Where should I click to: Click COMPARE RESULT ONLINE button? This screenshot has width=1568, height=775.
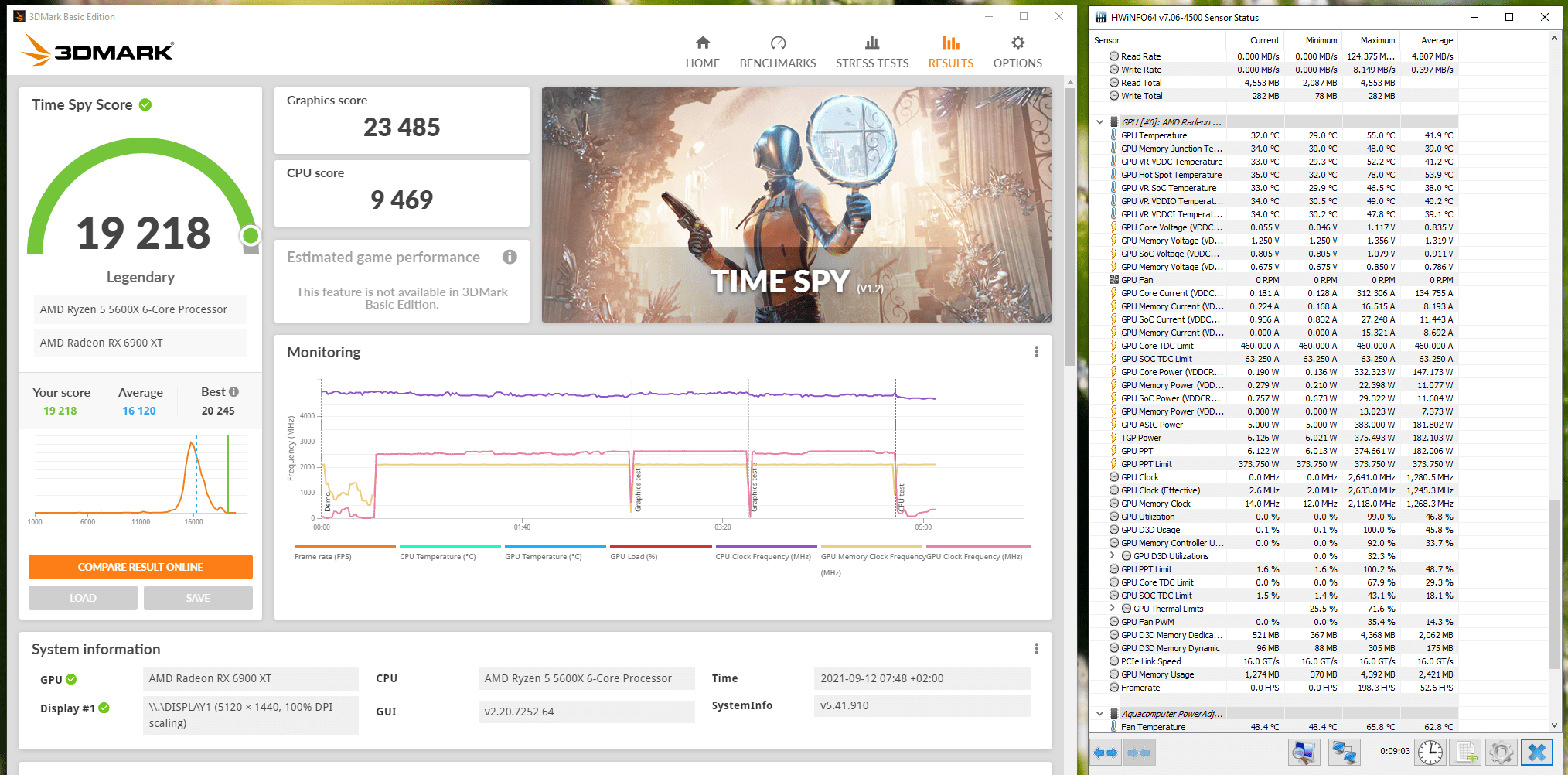coord(141,567)
